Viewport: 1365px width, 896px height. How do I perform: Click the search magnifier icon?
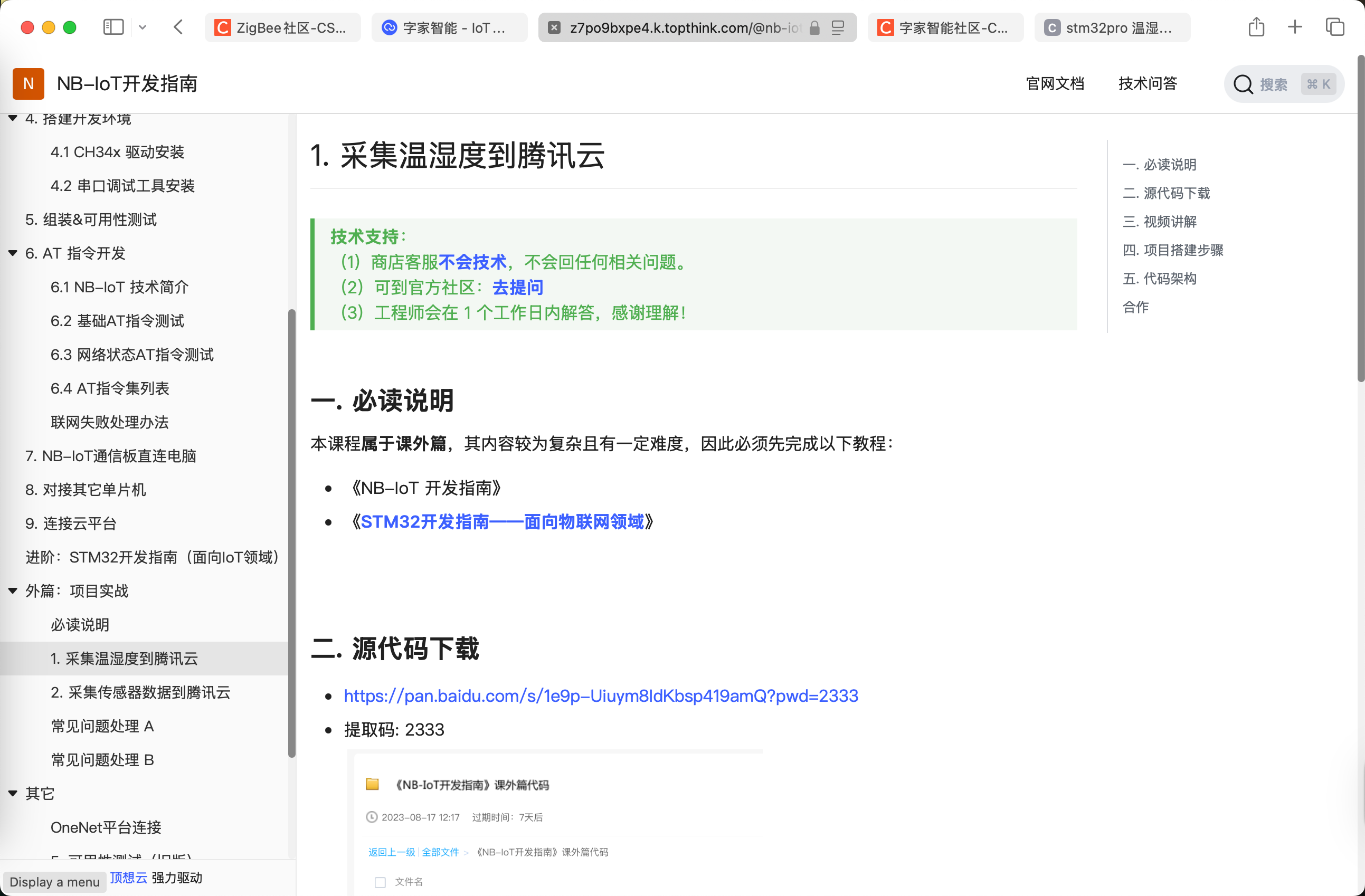coord(1243,84)
